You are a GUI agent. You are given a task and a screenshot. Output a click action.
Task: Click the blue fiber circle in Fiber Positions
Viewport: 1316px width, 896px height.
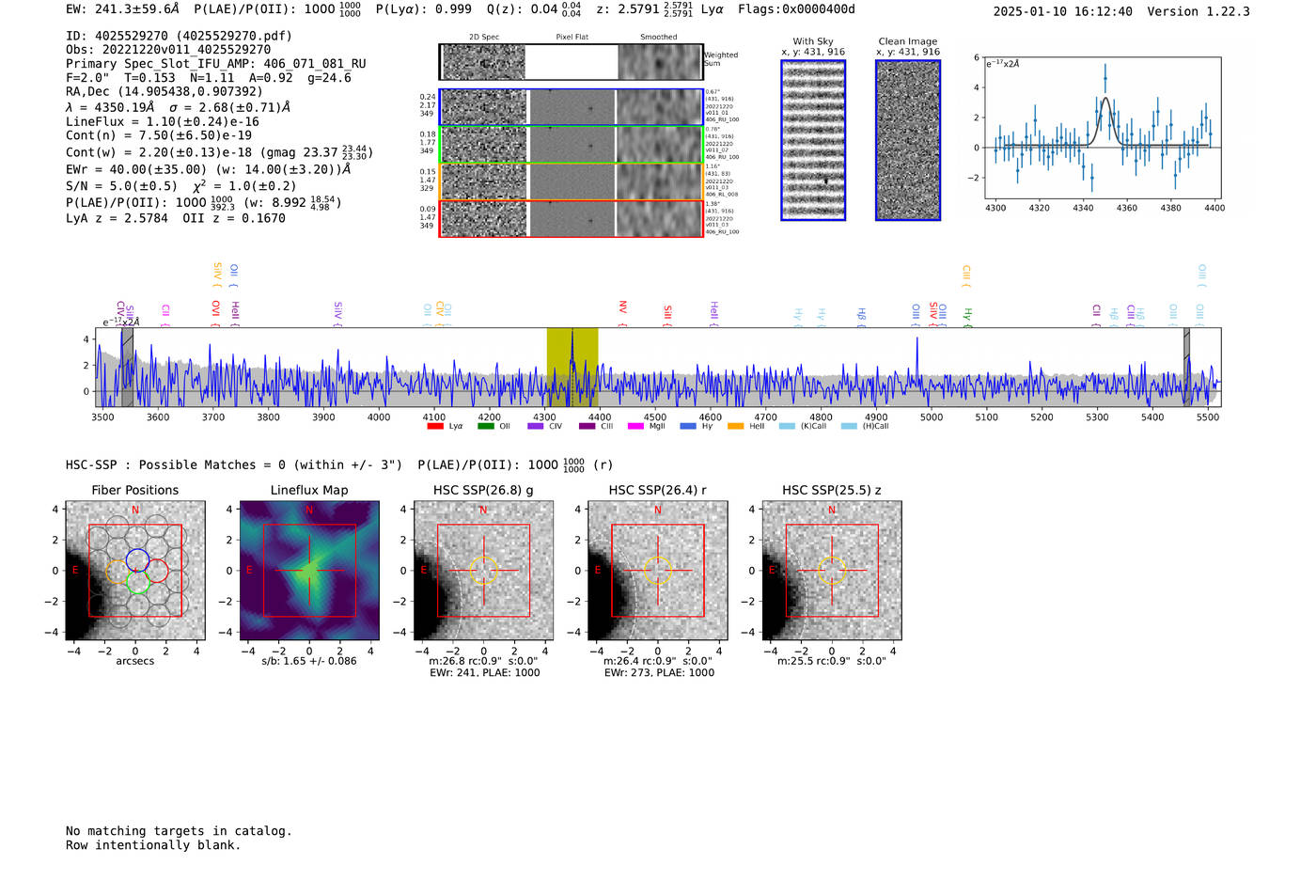tap(137, 558)
